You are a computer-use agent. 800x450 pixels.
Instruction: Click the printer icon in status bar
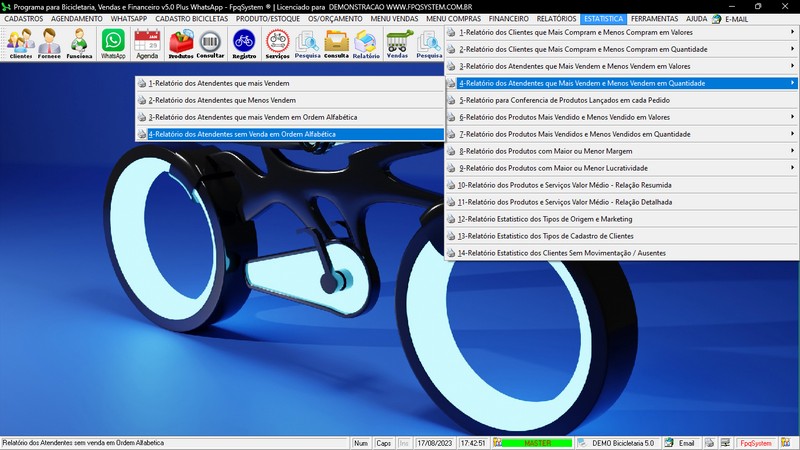coord(709,443)
